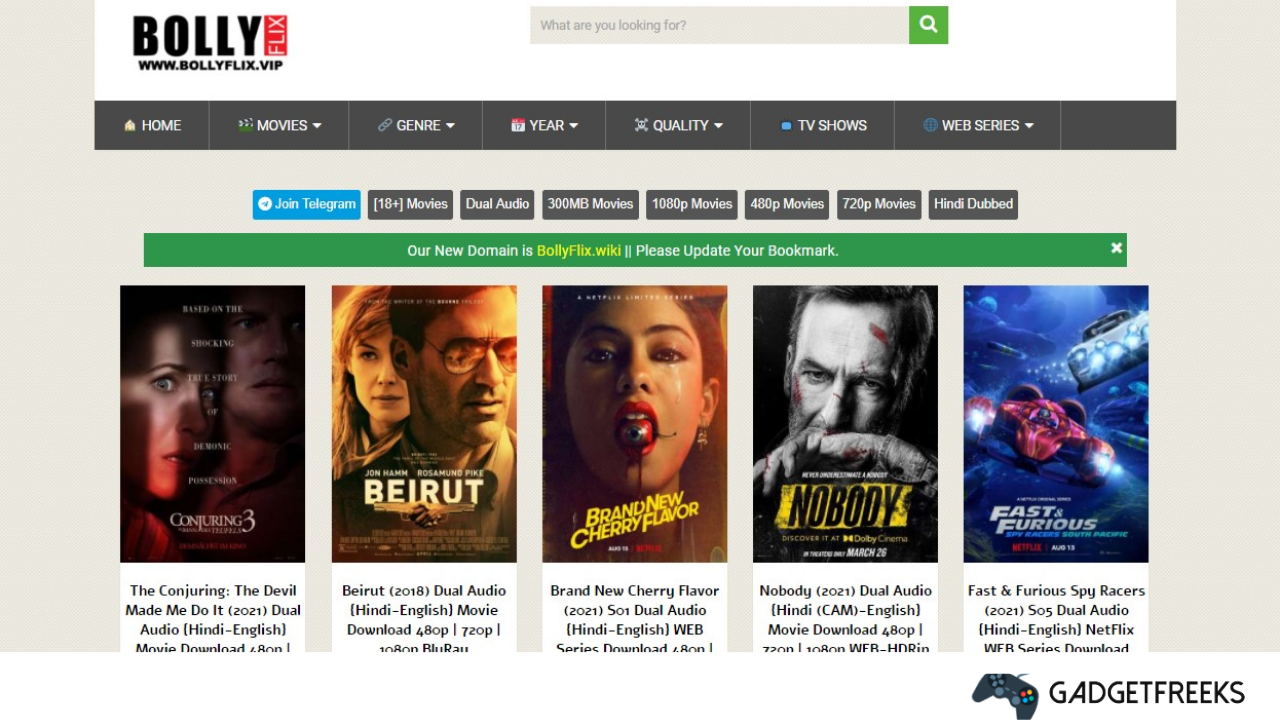Dismiss the green new domain notice
This screenshot has height=720, width=1280.
(1116, 248)
